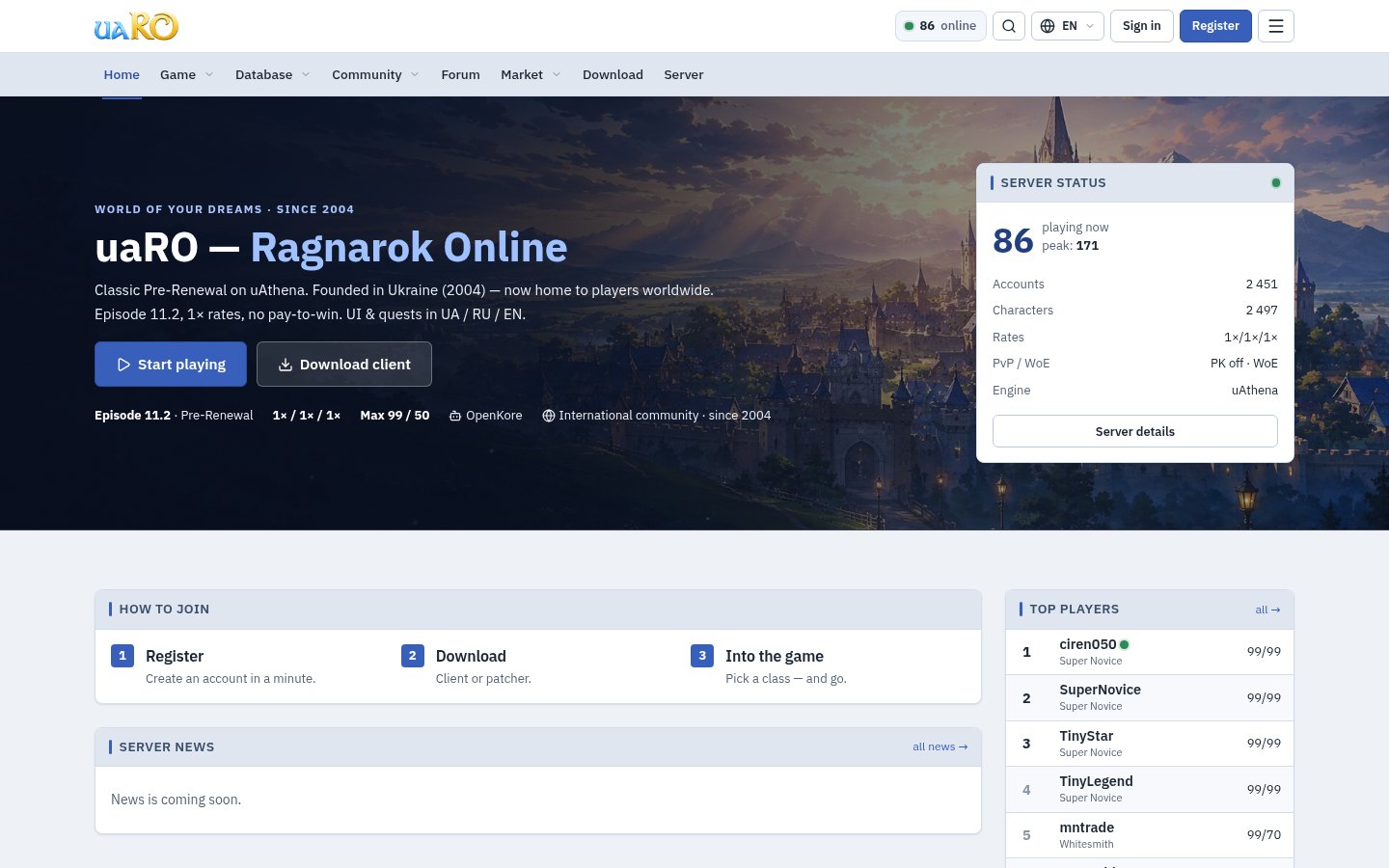Image resolution: width=1389 pixels, height=868 pixels.
Task: Click the 86 online counter badge
Action: pos(940,26)
